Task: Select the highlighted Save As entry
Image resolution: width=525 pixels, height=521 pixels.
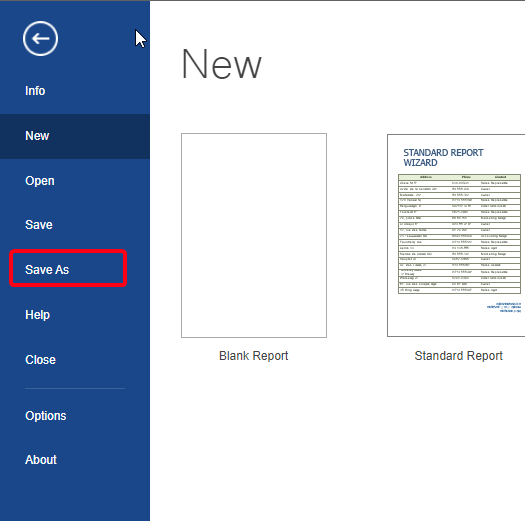Action: [68, 269]
